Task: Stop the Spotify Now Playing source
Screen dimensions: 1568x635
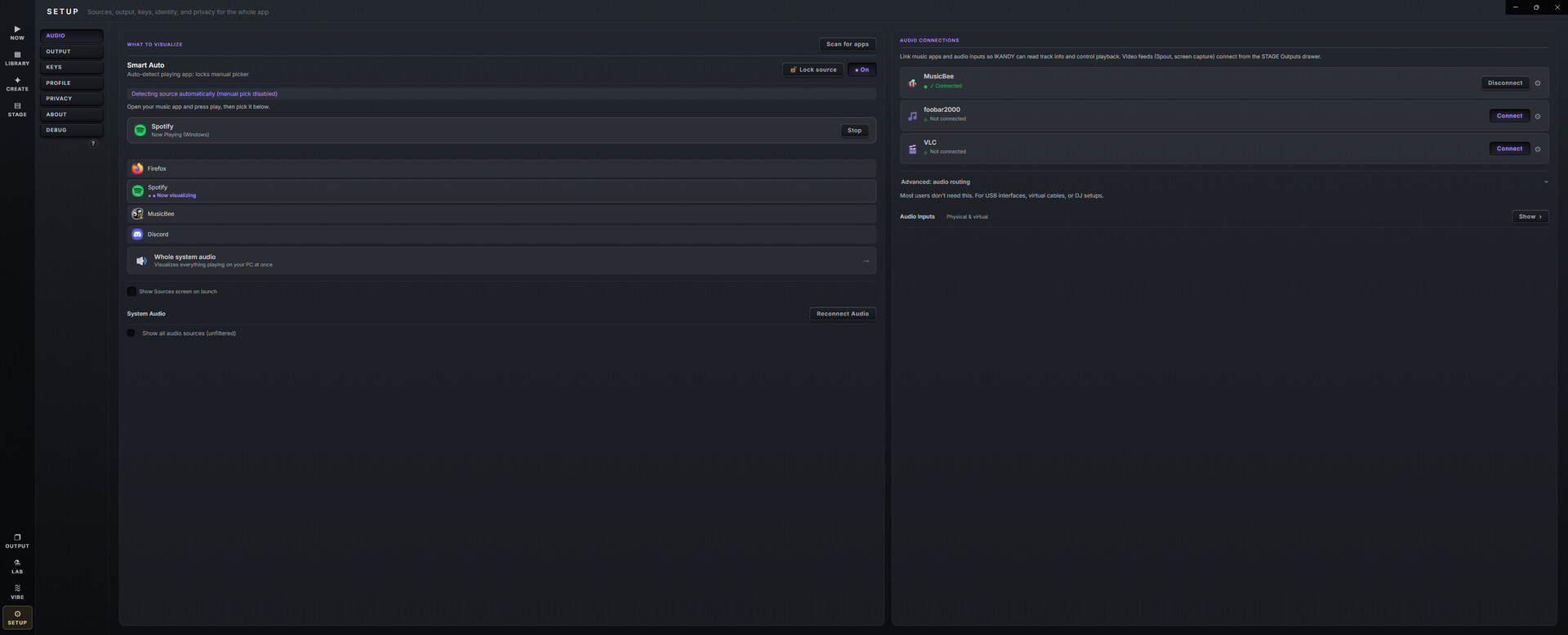Action: pyautogui.click(x=854, y=131)
